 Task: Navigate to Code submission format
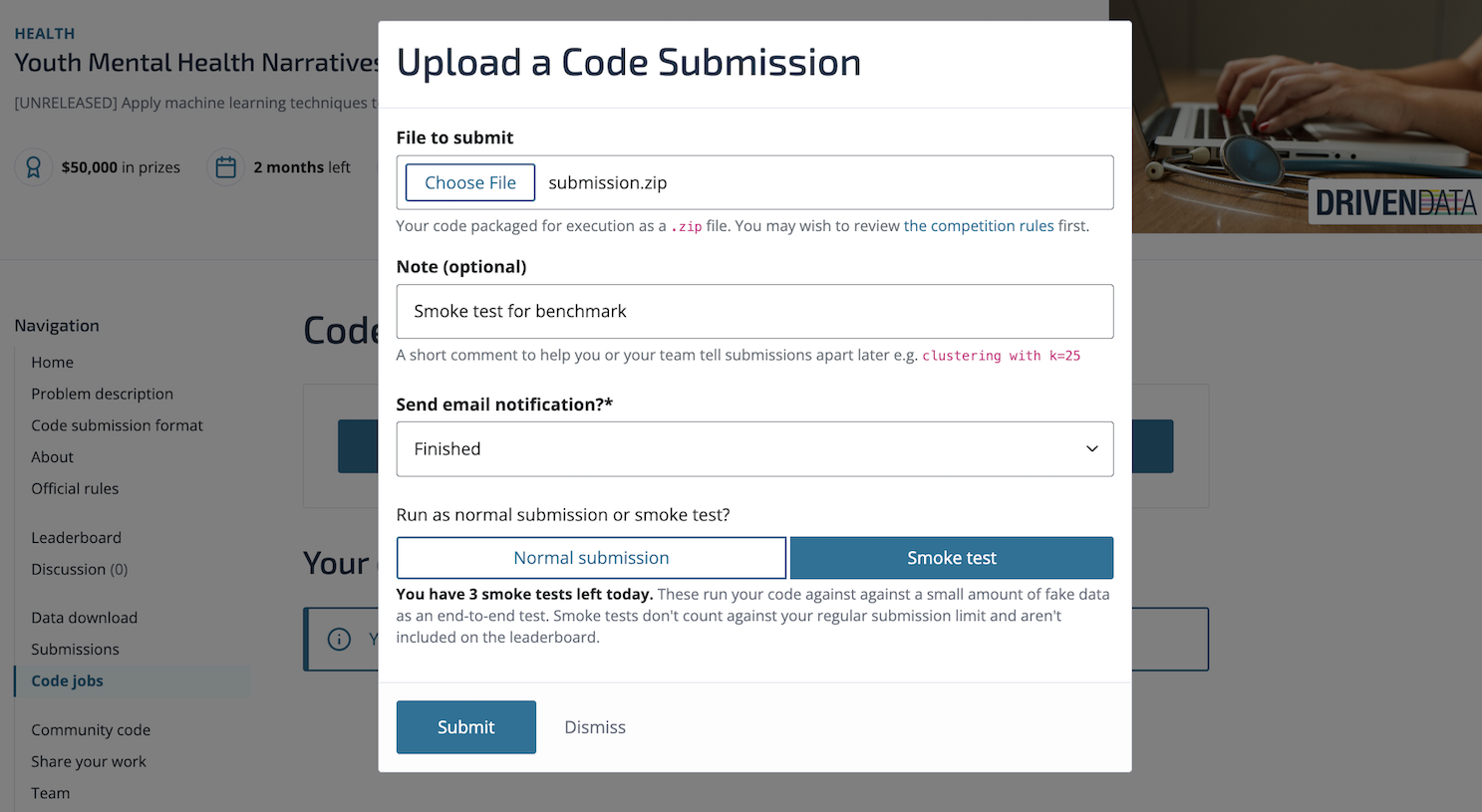(117, 425)
